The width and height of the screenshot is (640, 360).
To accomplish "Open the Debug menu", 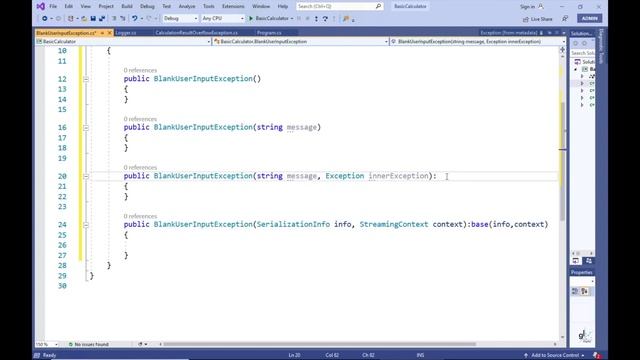I will pyautogui.click(x=147, y=6).
